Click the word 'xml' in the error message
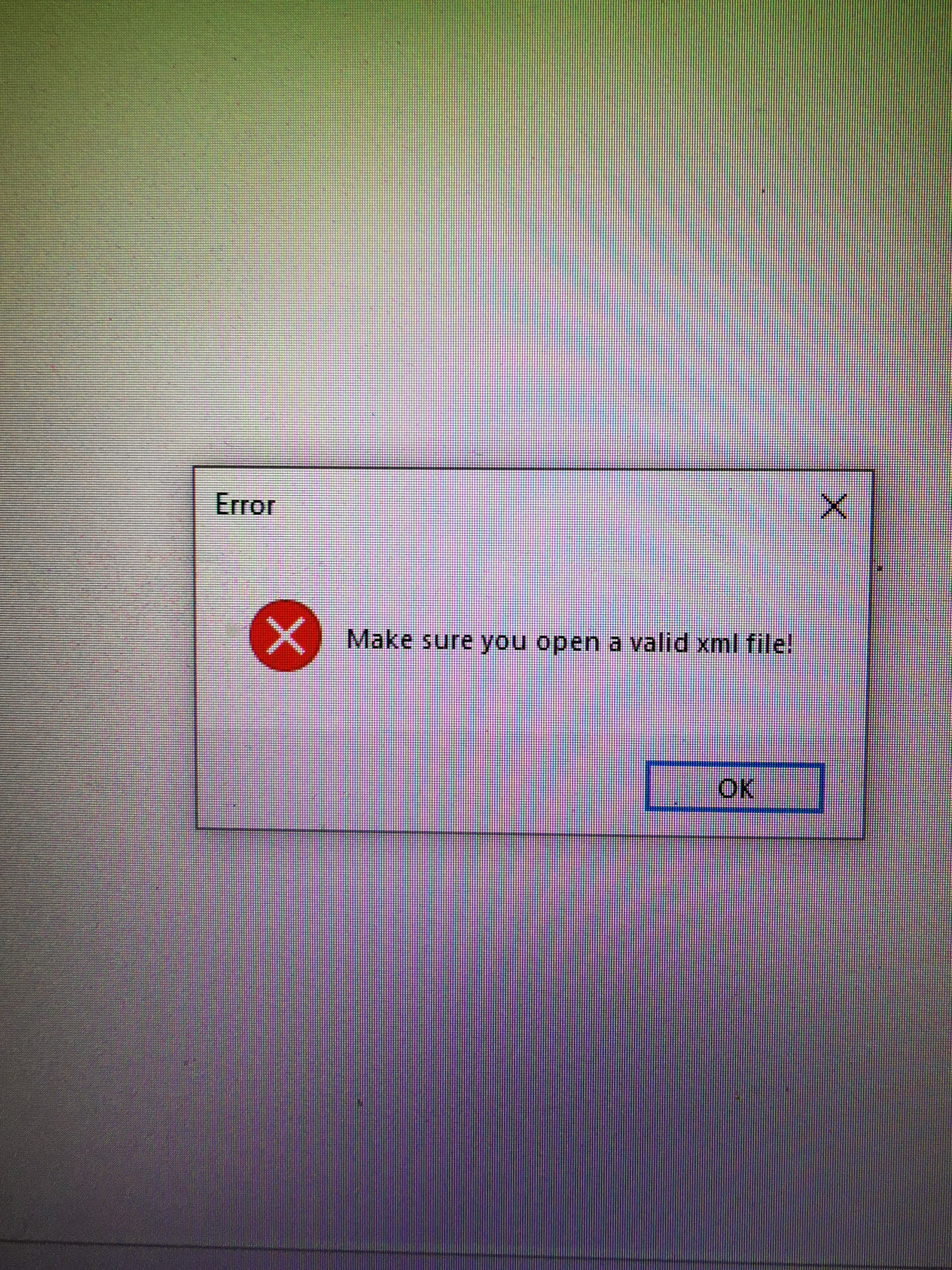The height and width of the screenshot is (1270, 952). pos(715,643)
